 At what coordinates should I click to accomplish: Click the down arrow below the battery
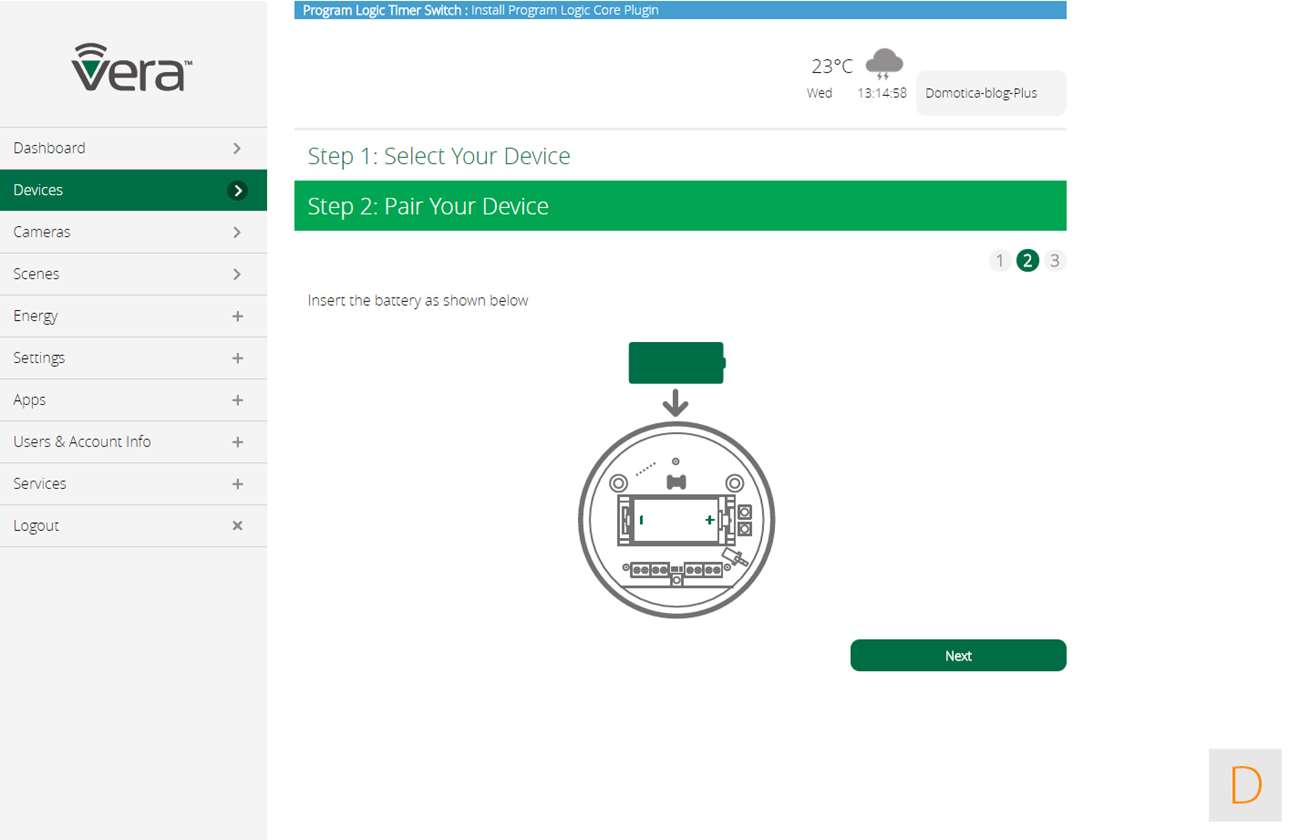676,403
